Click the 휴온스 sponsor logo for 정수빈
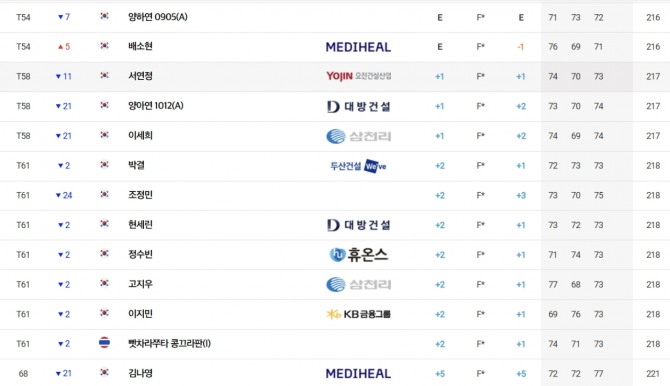The image size is (670, 386). pos(359,255)
